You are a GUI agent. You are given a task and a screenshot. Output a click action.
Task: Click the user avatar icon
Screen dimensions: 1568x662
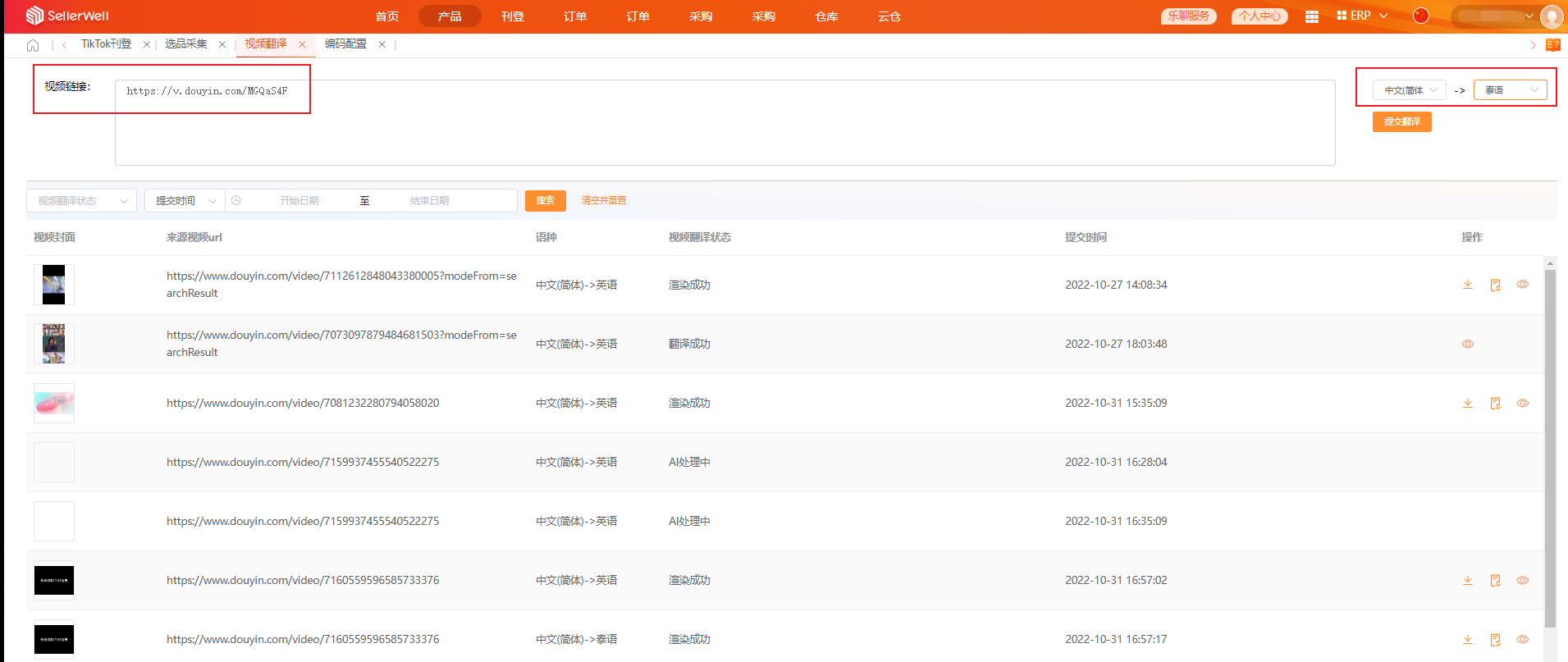click(x=1552, y=16)
